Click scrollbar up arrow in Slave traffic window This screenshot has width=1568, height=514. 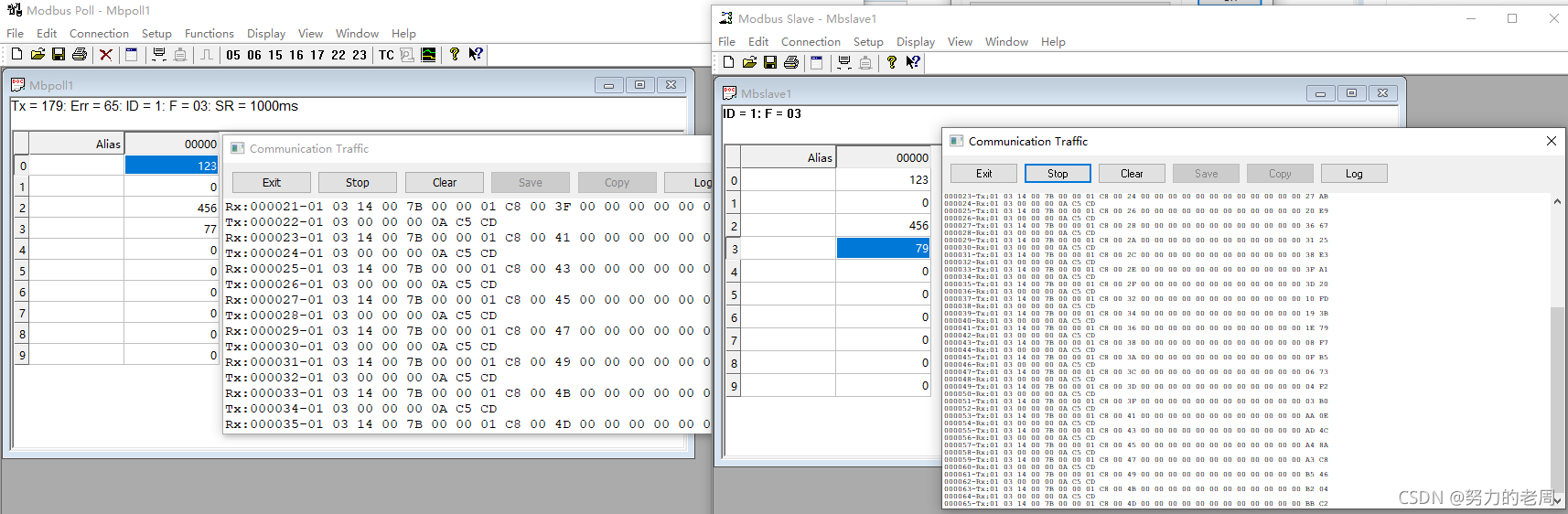1557,201
